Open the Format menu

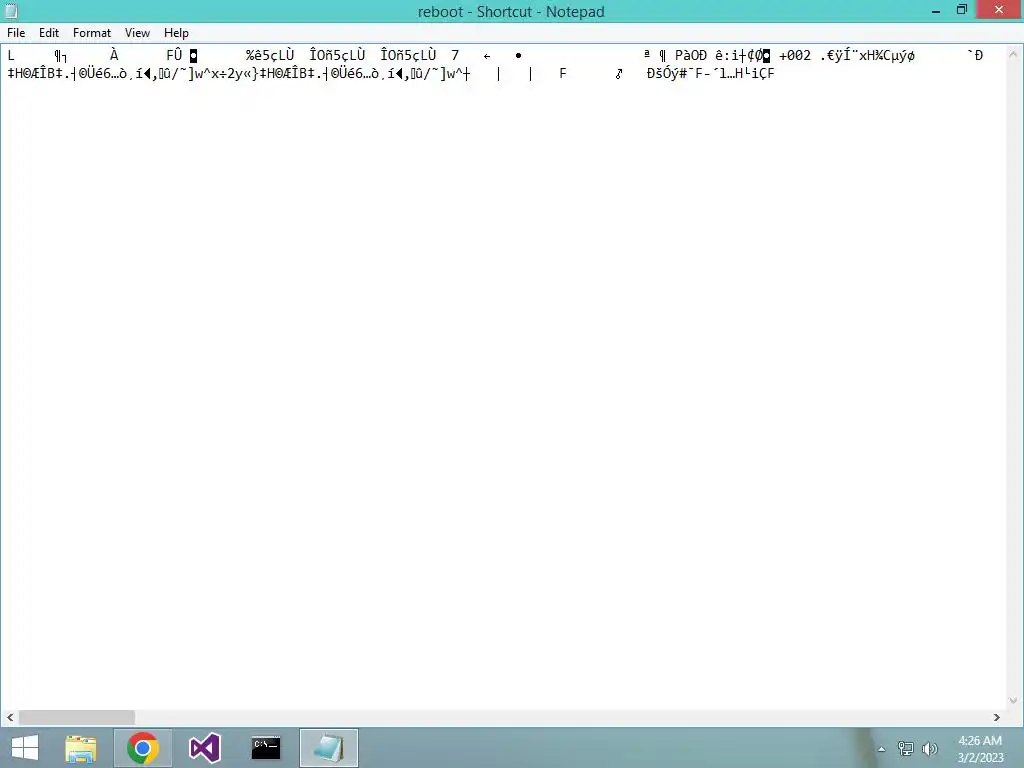point(91,33)
